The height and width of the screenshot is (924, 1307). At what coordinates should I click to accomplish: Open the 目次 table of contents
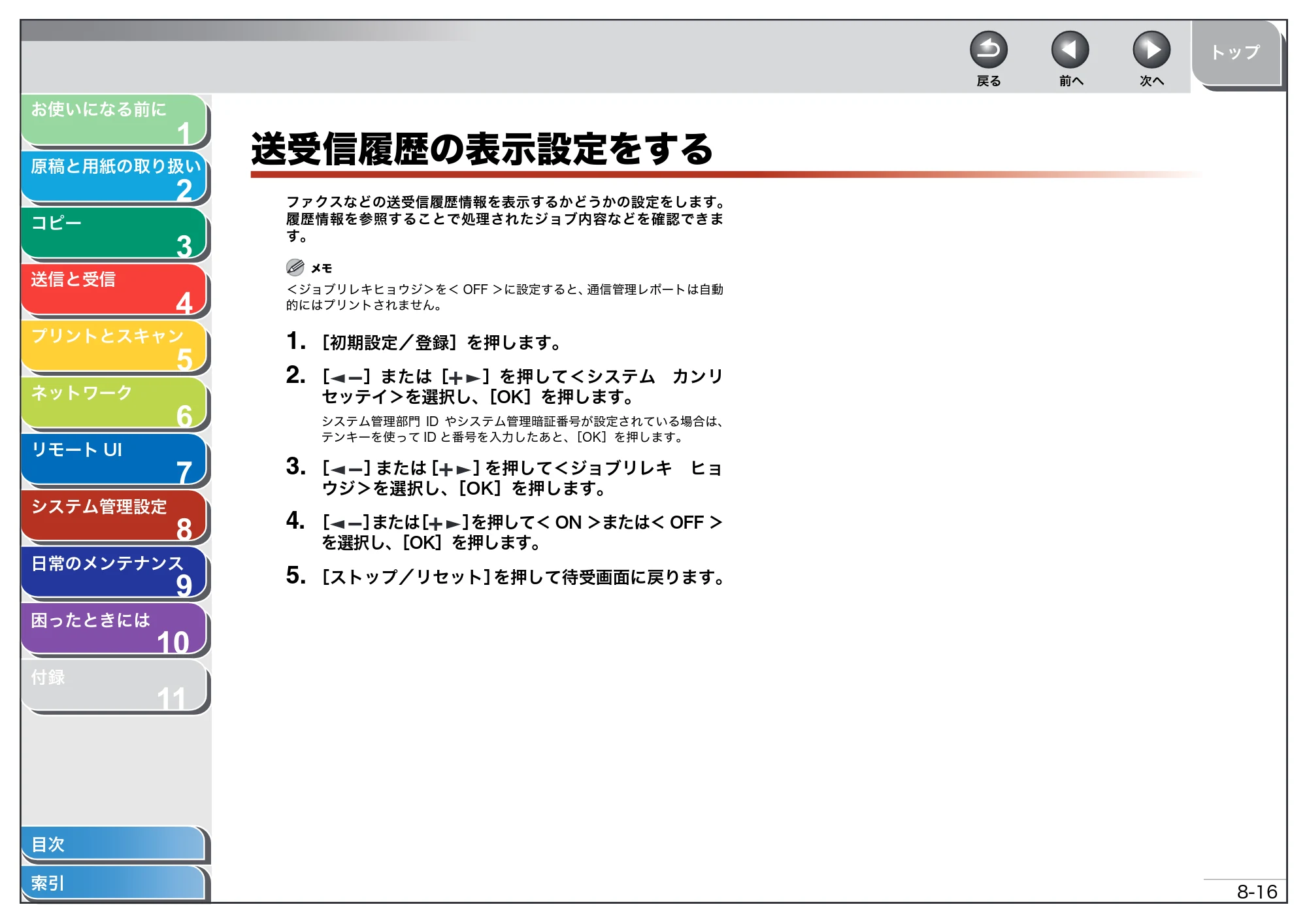[114, 844]
